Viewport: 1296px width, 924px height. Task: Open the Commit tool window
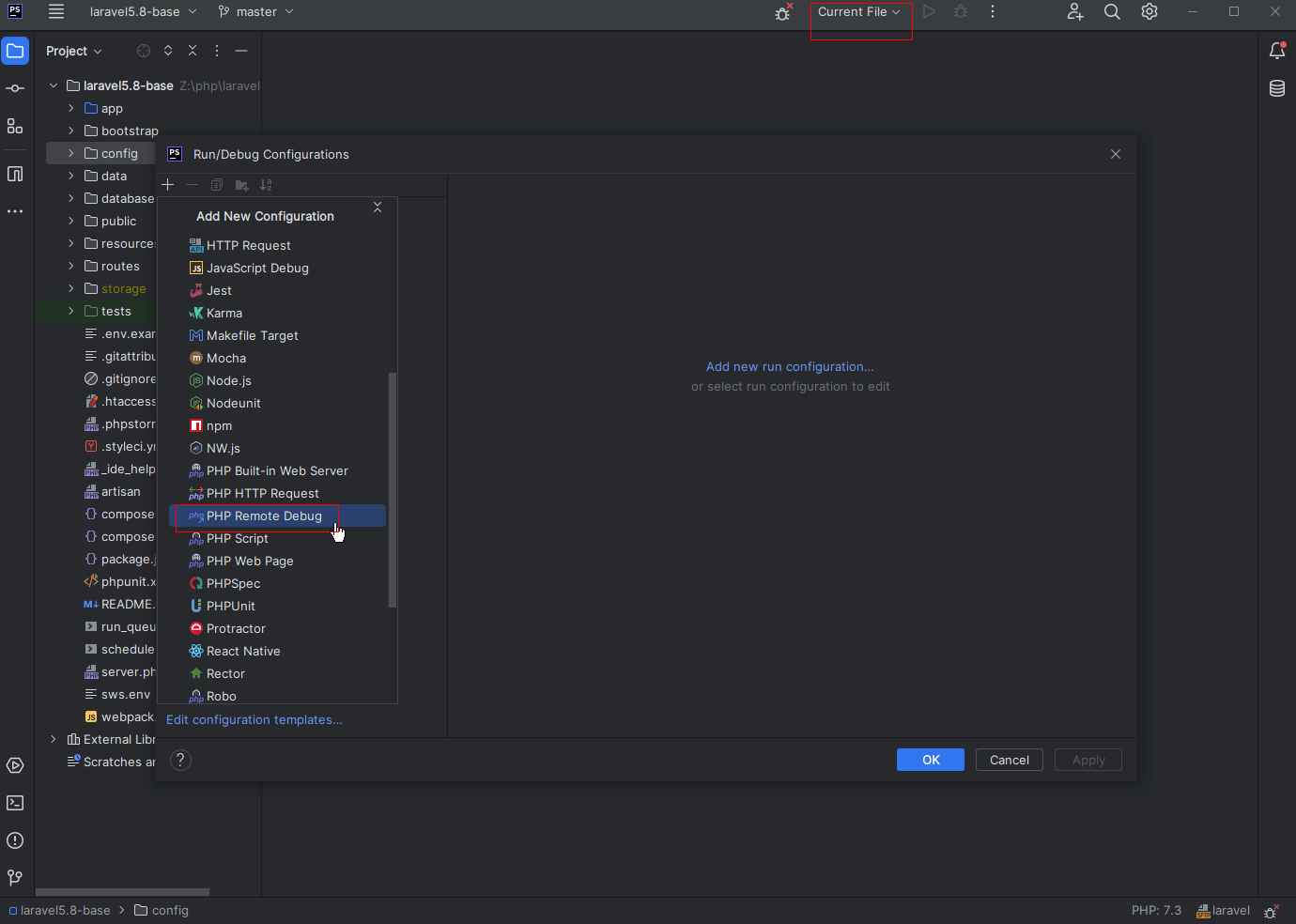[15, 88]
